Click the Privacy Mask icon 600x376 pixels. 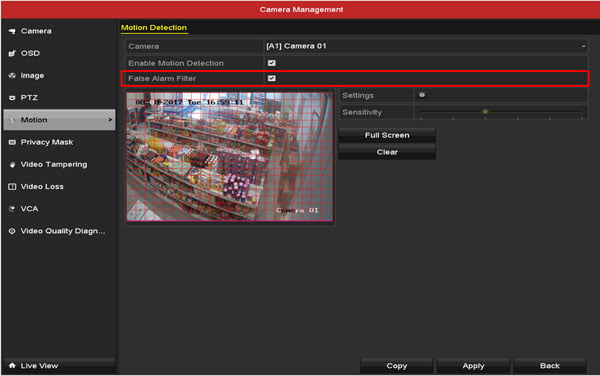(12, 142)
